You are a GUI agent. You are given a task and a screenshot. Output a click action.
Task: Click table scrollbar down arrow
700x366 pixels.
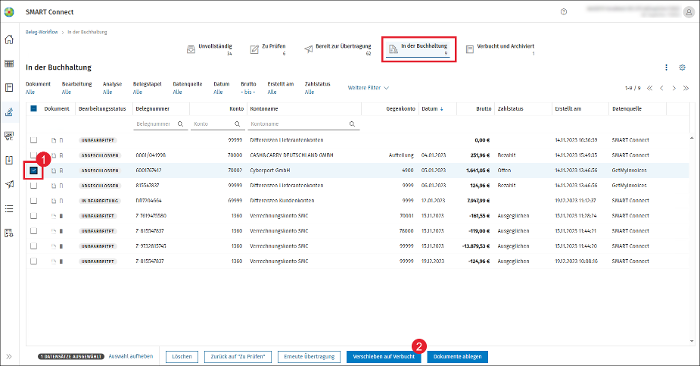(x=692, y=341)
